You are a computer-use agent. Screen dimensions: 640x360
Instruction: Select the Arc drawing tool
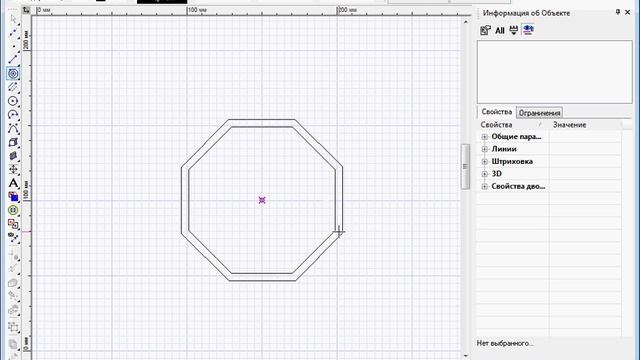coord(13,115)
